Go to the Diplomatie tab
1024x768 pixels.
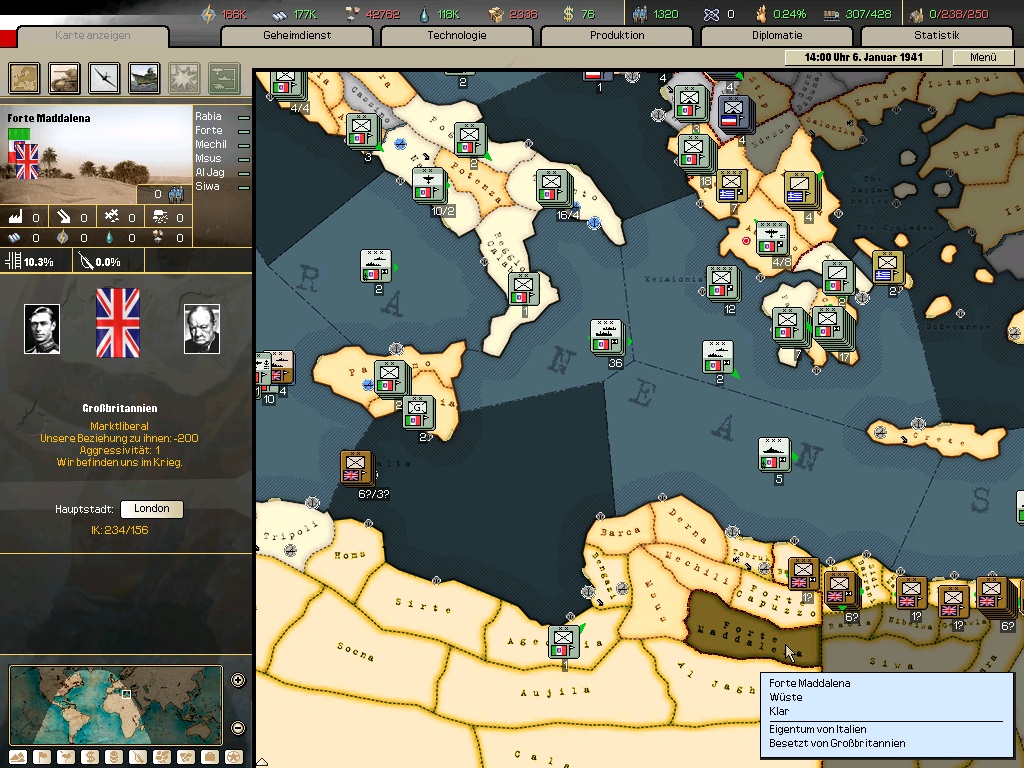777,36
